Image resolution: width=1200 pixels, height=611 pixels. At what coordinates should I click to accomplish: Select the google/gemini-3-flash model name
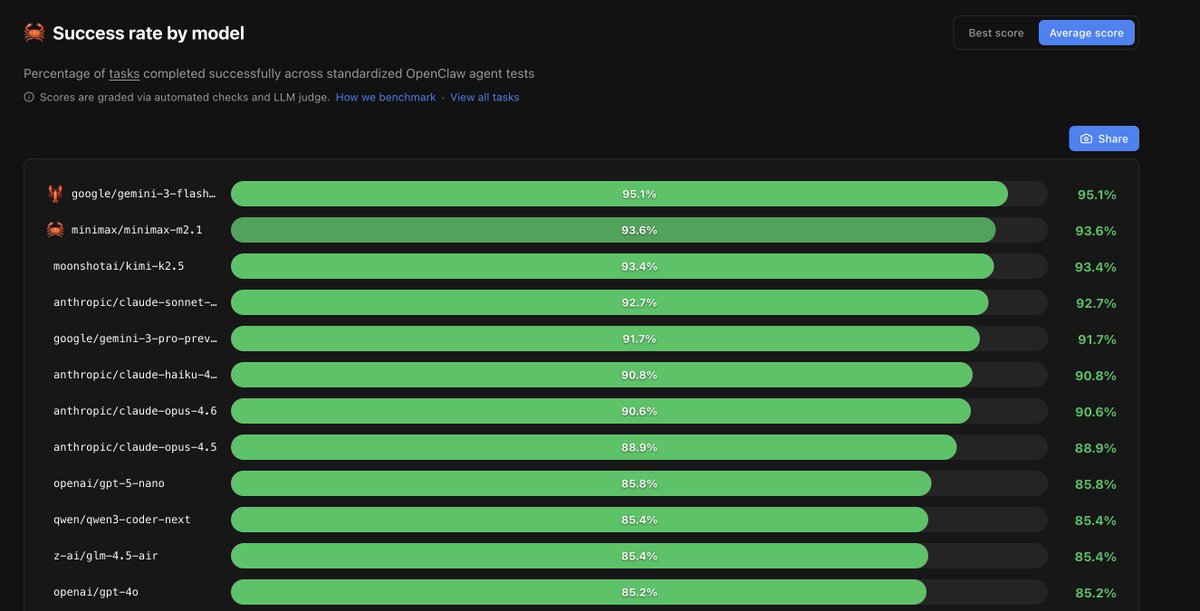[144, 194]
